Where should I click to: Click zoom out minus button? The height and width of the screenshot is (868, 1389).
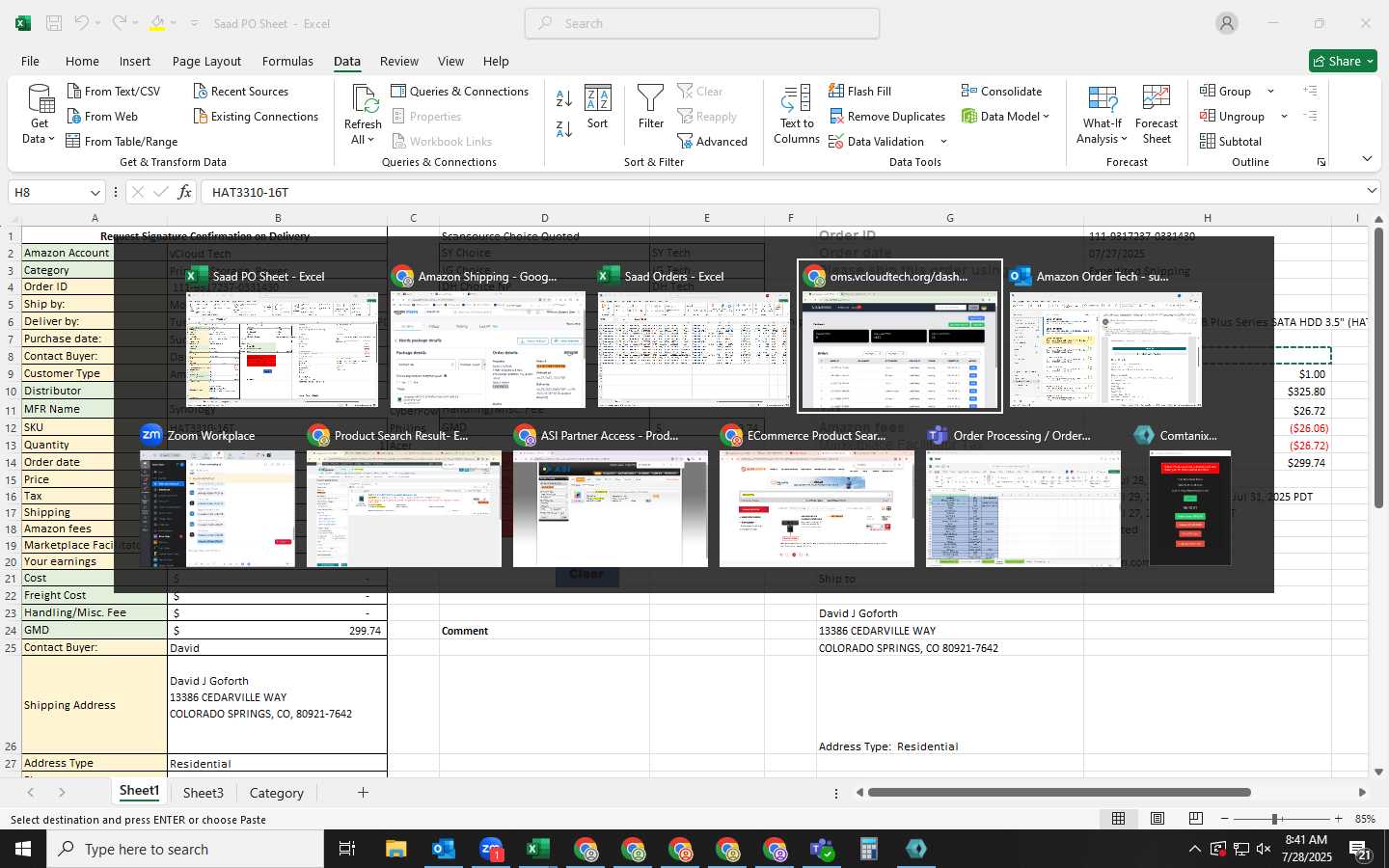1224,819
